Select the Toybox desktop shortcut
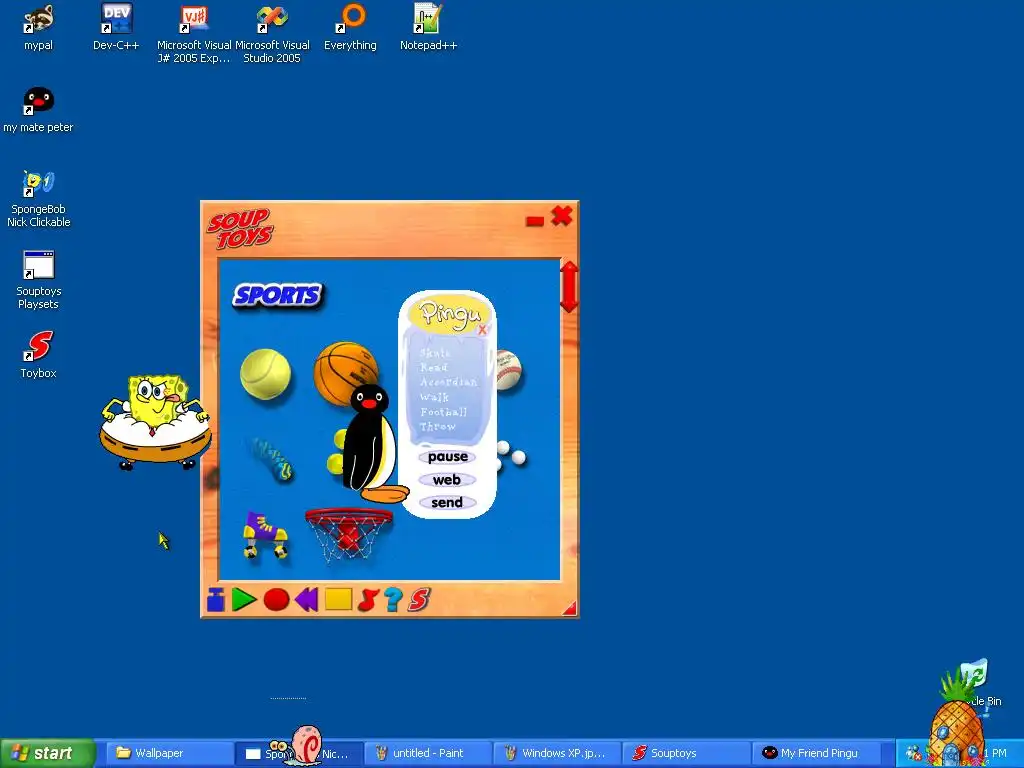 pos(39,355)
